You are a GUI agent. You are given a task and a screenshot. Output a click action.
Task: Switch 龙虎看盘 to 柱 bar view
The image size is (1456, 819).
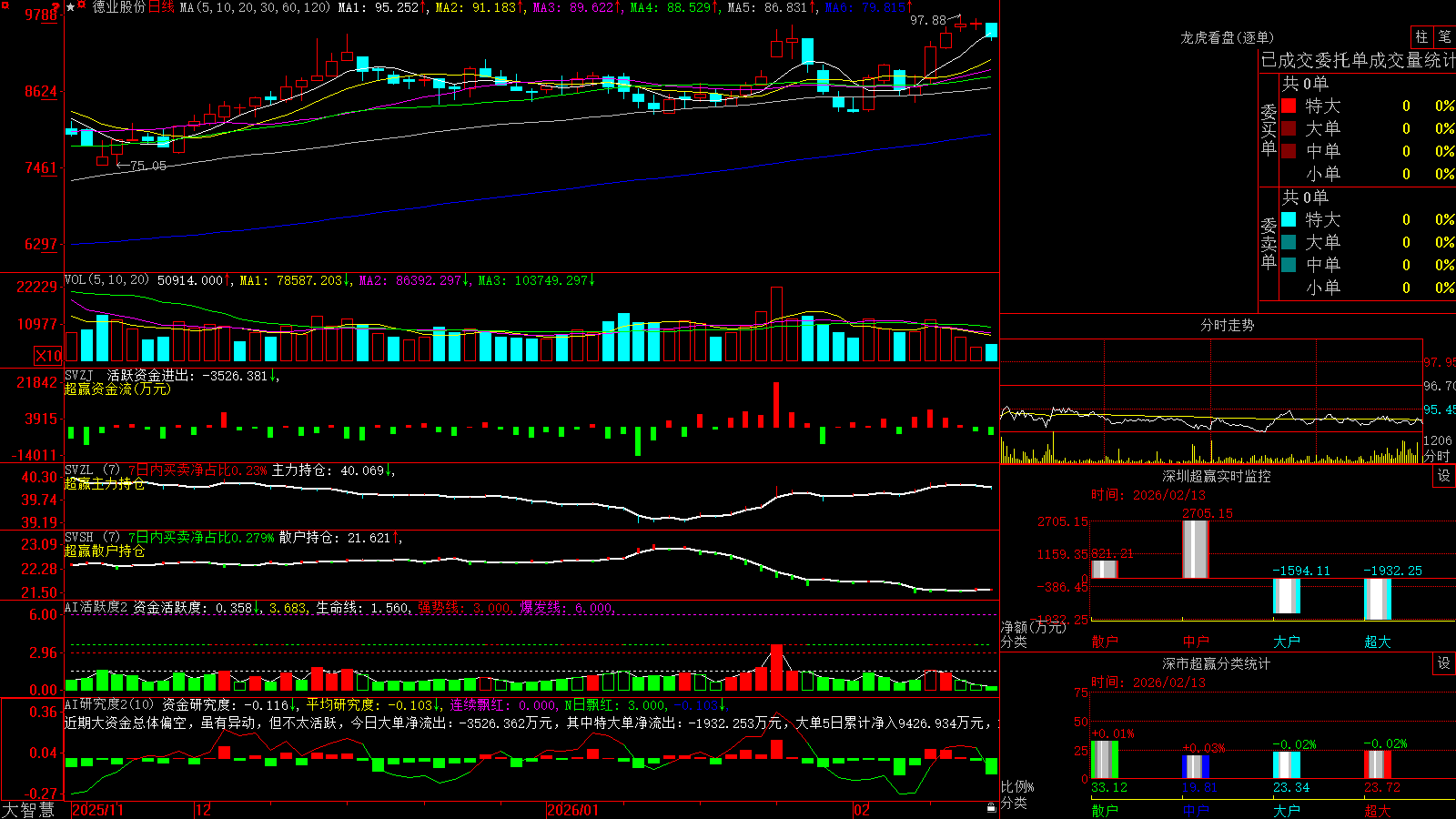pyautogui.click(x=1421, y=36)
